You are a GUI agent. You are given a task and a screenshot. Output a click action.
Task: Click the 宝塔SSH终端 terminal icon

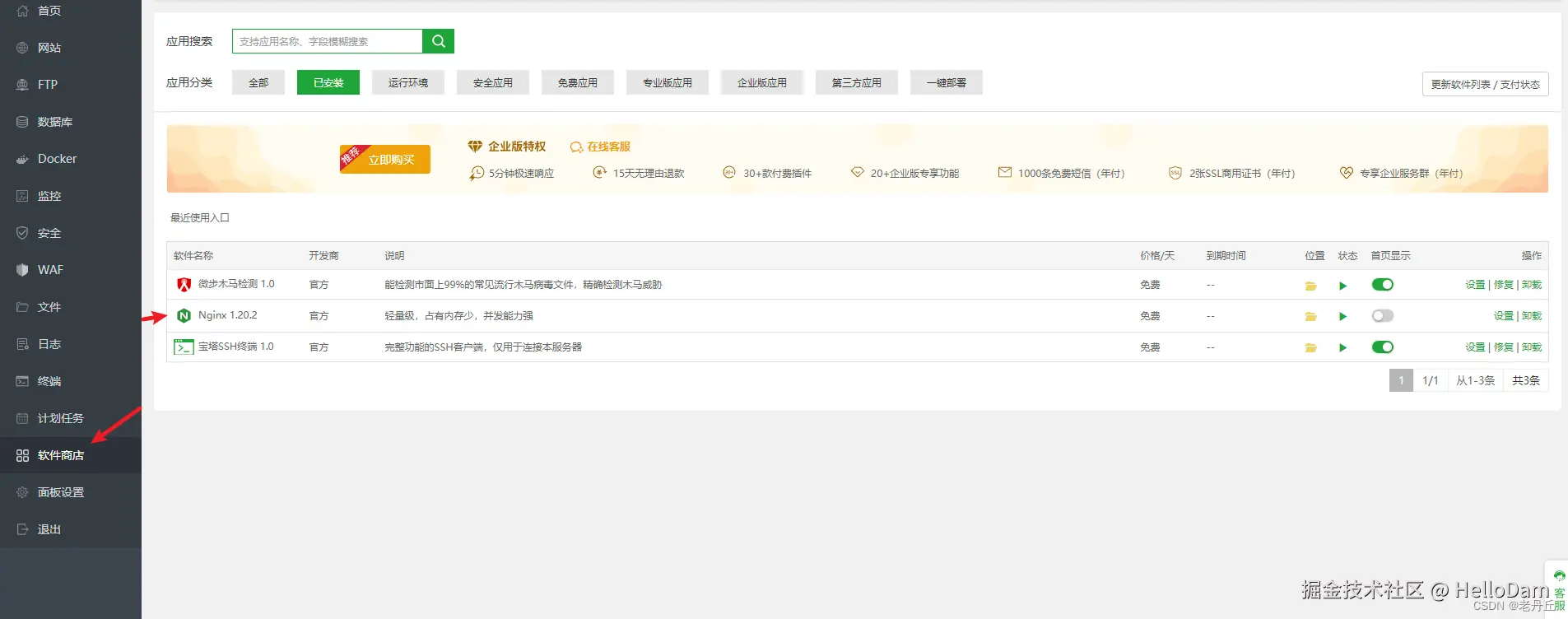pos(184,347)
